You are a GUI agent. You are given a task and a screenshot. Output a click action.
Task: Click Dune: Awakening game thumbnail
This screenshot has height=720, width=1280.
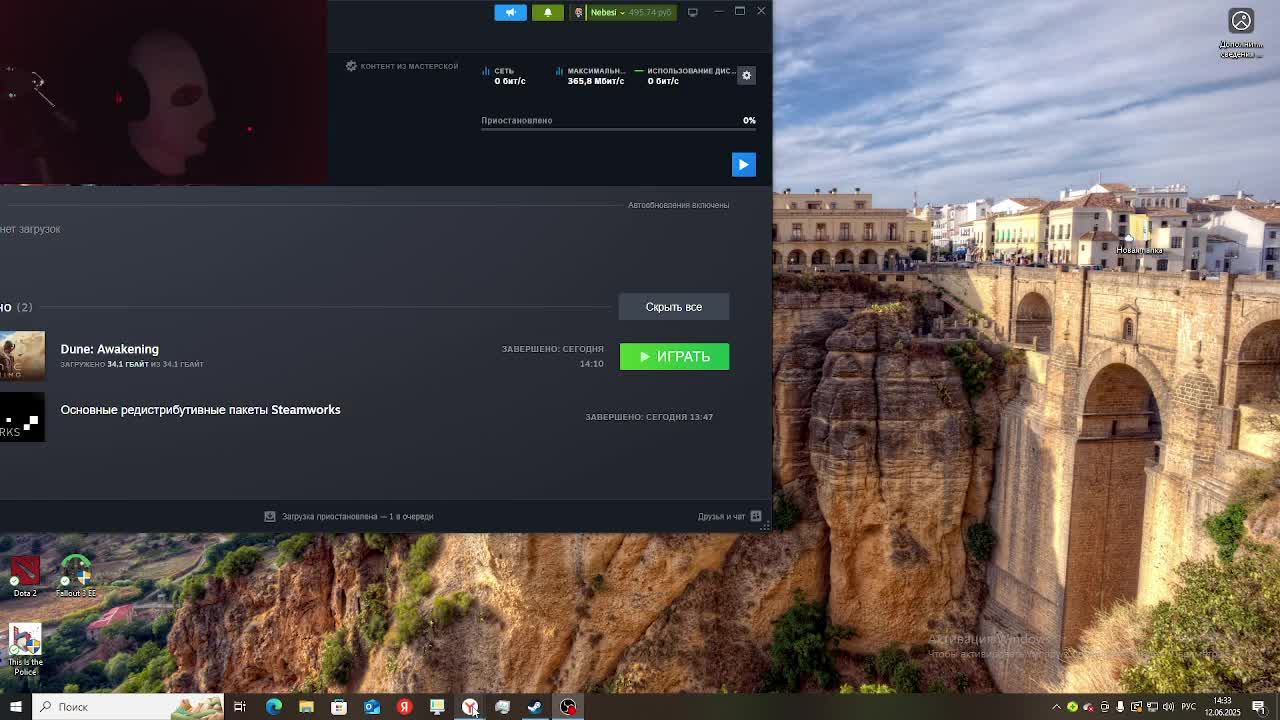[22, 356]
